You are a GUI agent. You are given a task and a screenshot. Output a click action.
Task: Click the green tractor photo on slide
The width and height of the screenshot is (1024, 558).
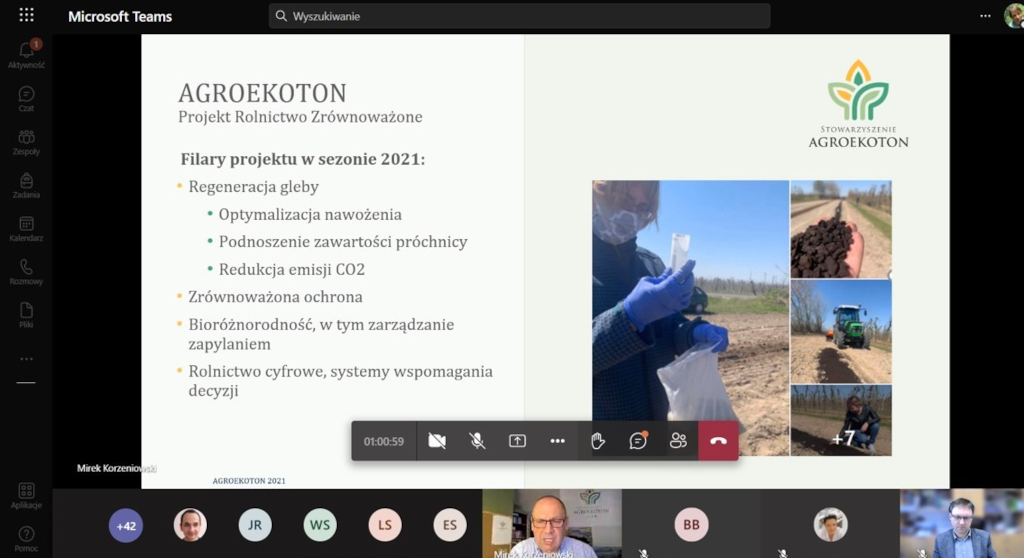pos(841,331)
